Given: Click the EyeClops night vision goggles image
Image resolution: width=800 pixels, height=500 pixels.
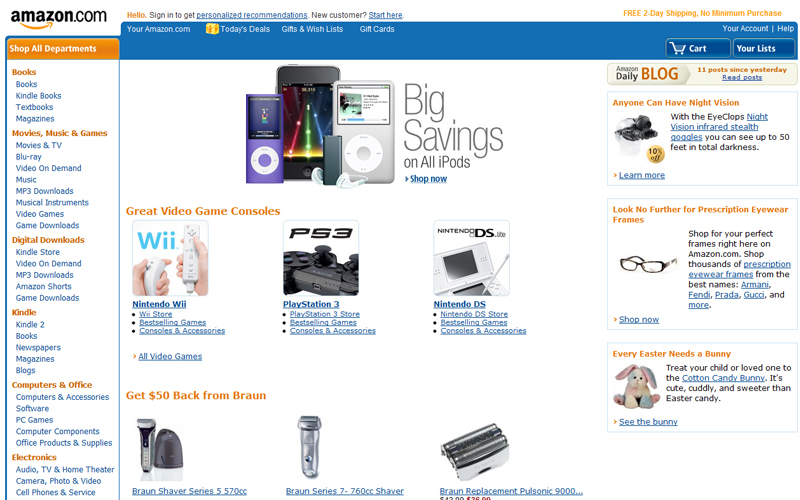Looking at the screenshot, I should point(638,138).
